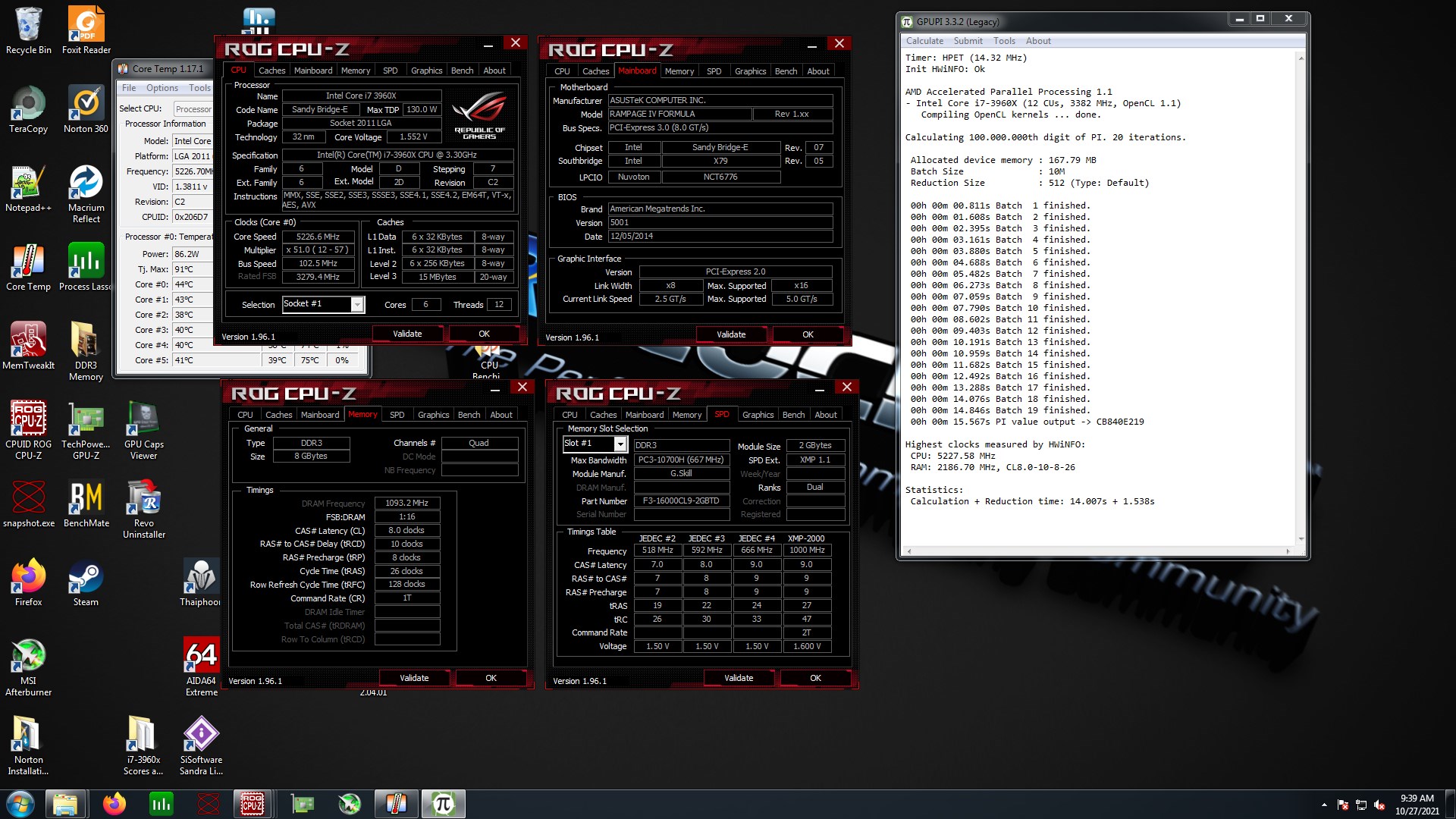Open File Explorer from taskbar
Screen dimensions: 1456x819
click(x=66, y=804)
